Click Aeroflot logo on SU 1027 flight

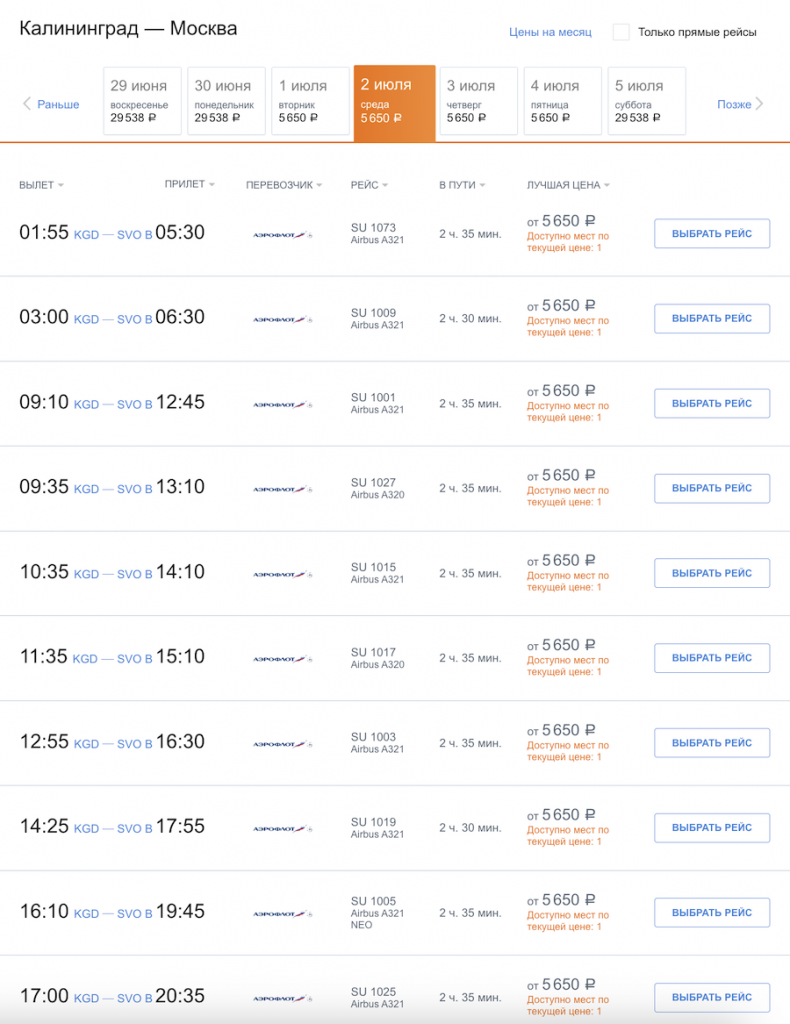(282, 489)
